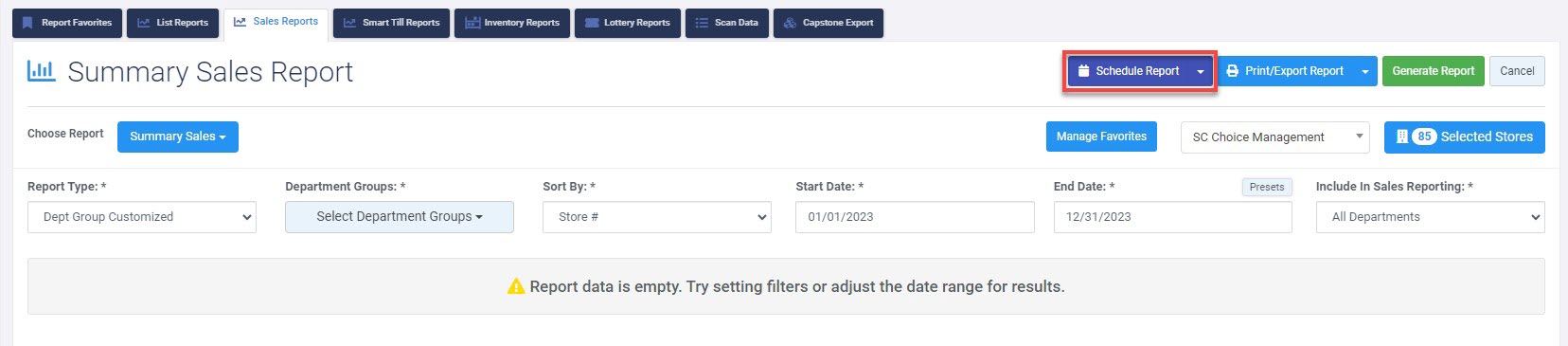Click the printer icon on Print/Export Report
This screenshot has width=1568, height=346.
1232,71
